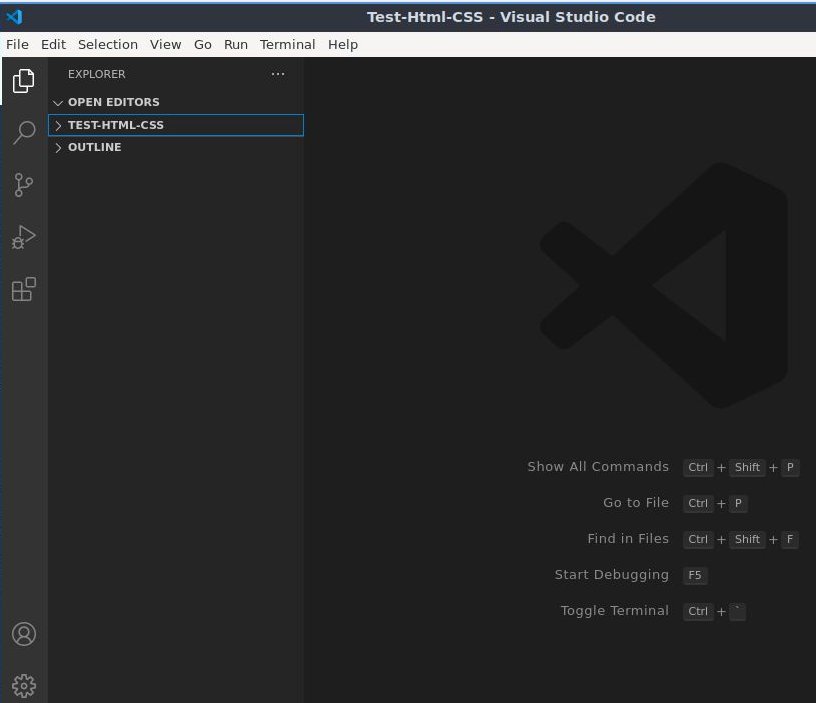
Task: Expand the TEST-HTML-CSS folder chevron
Action: pos(58,125)
